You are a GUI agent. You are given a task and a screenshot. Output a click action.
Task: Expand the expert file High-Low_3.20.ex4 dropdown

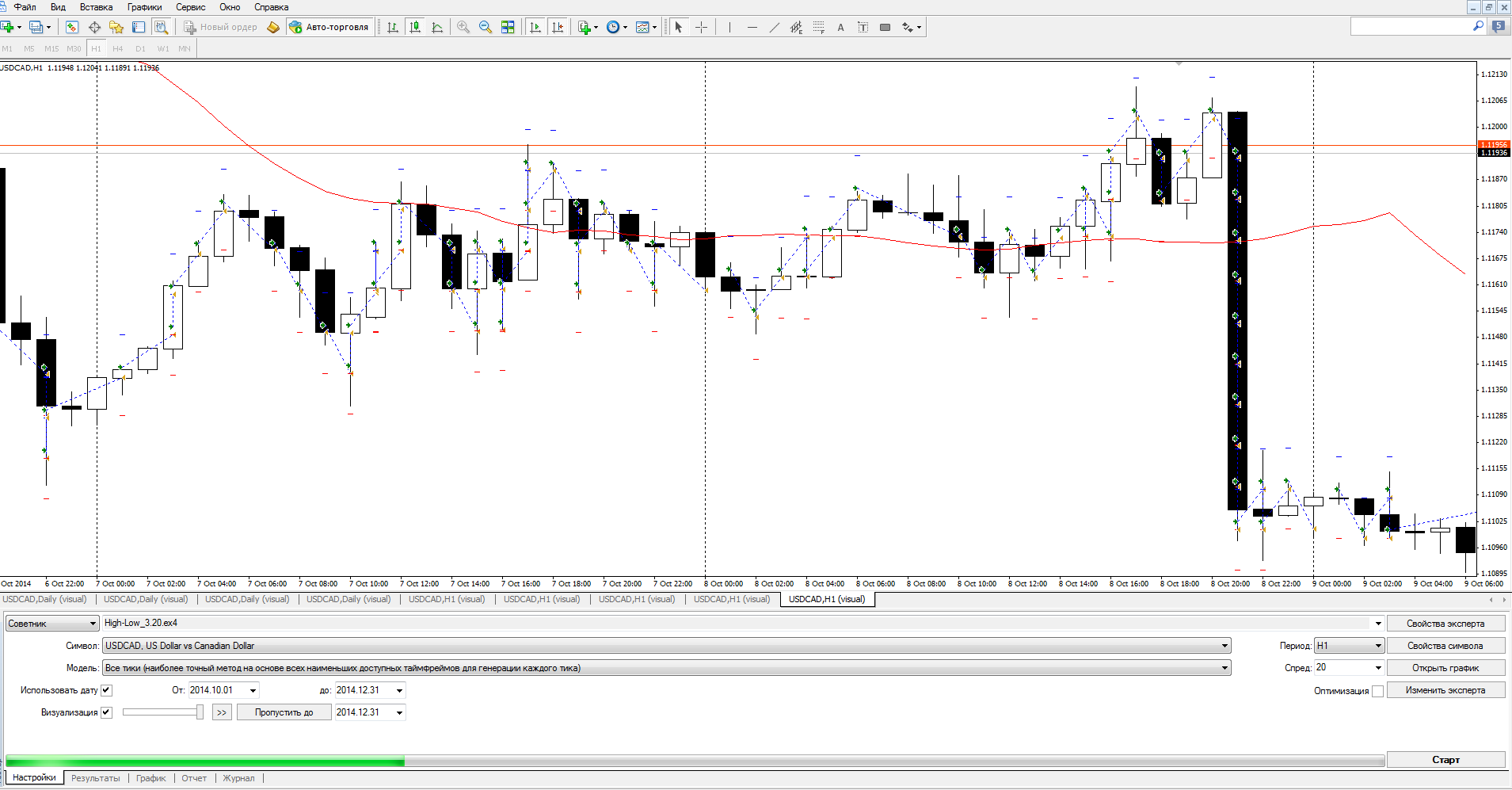(x=1378, y=624)
